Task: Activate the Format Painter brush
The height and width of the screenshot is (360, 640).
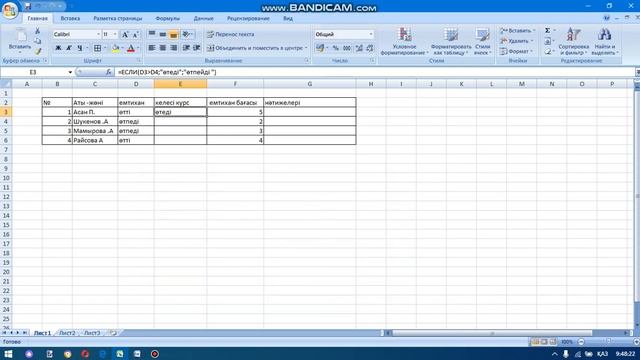Action: tap(38, 51)
